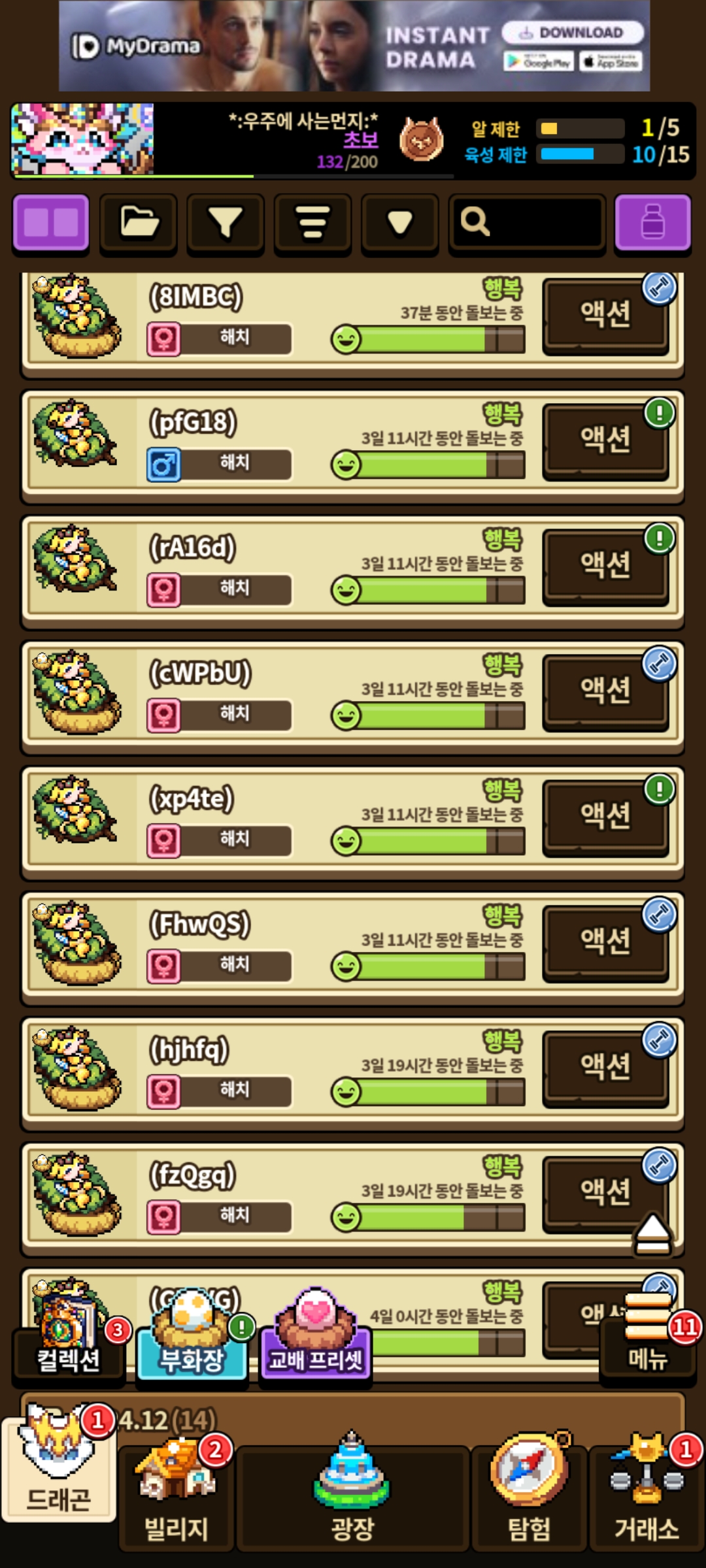The image size is (706, 1568).
Task: Tap the green alert badge on rA16d
Action: coord(660,538)
